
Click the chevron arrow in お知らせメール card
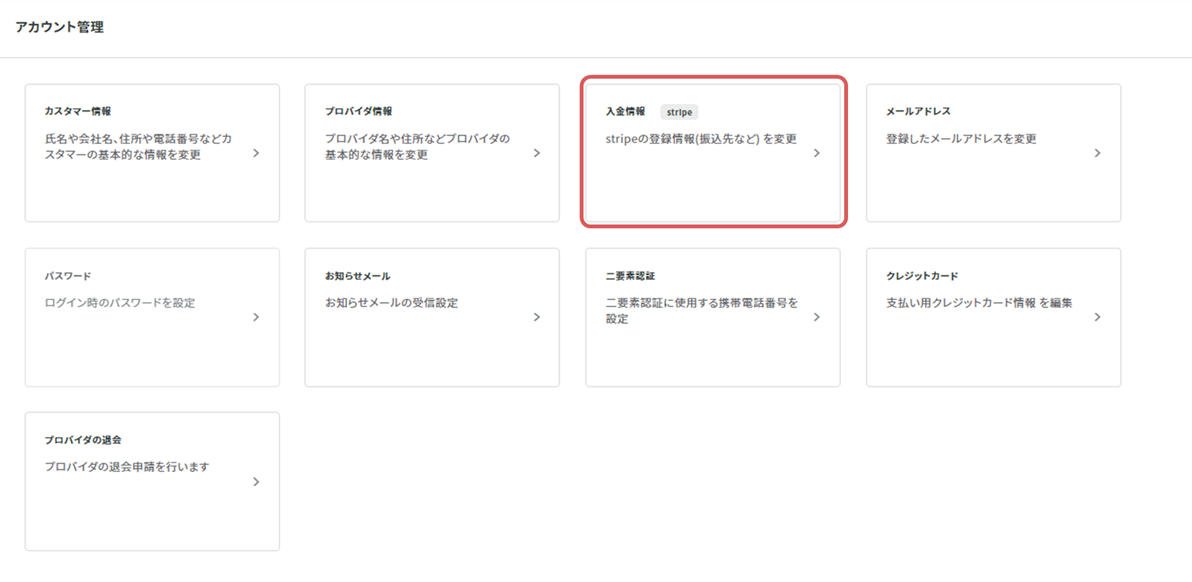pos(537,317)
